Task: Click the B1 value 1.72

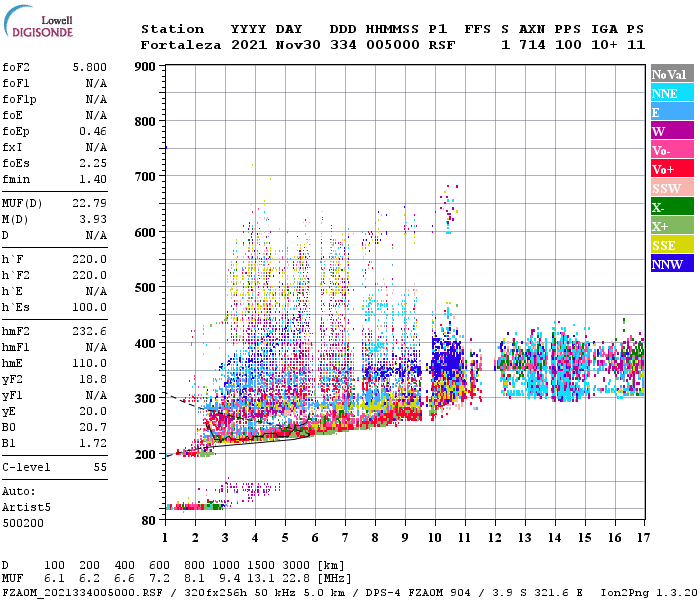Action: 93,444
